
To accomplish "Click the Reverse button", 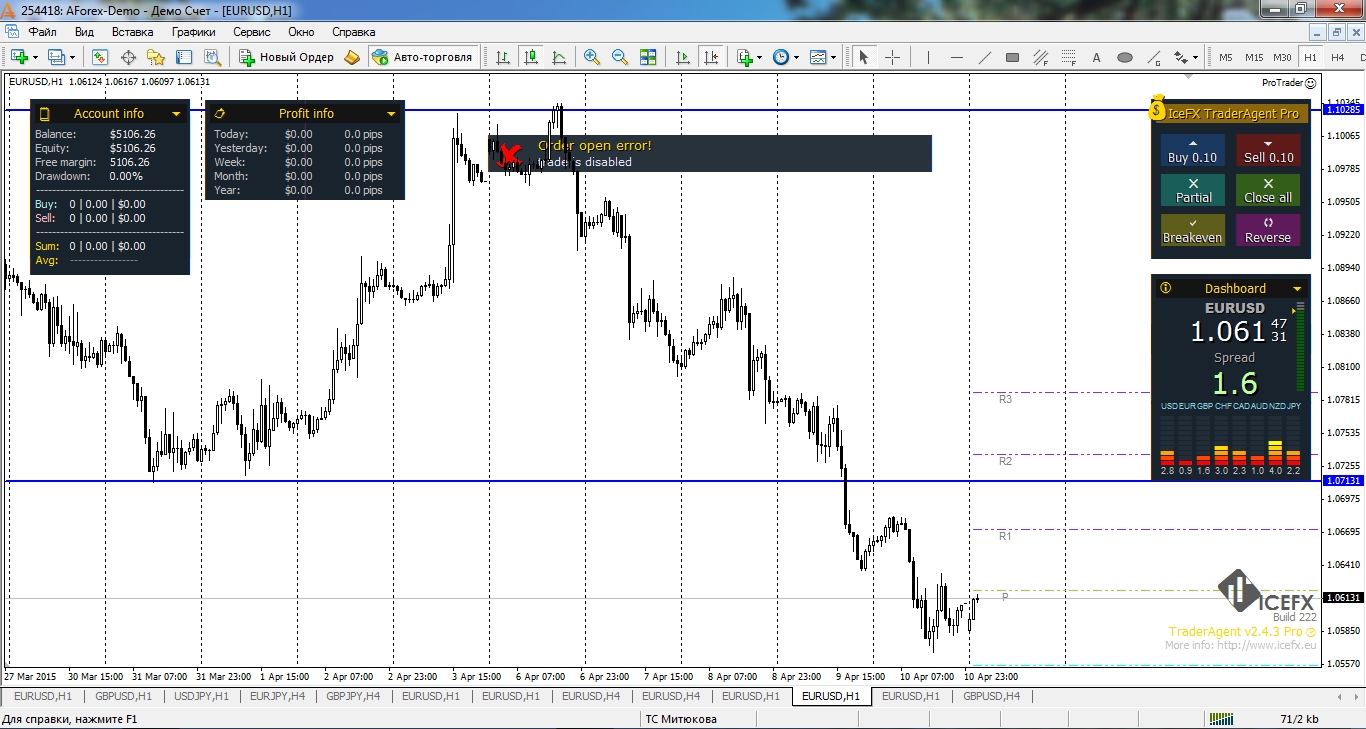I will (1268, 230).
